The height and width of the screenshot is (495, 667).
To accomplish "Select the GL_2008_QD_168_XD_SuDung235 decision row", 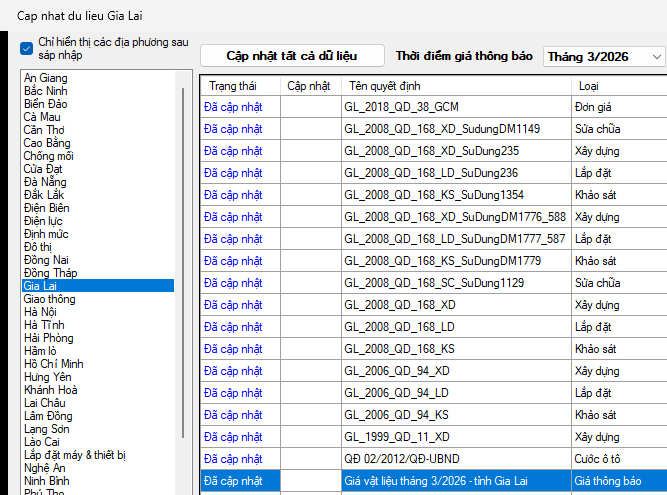I will pyautogui.click(x=431, y=150).
